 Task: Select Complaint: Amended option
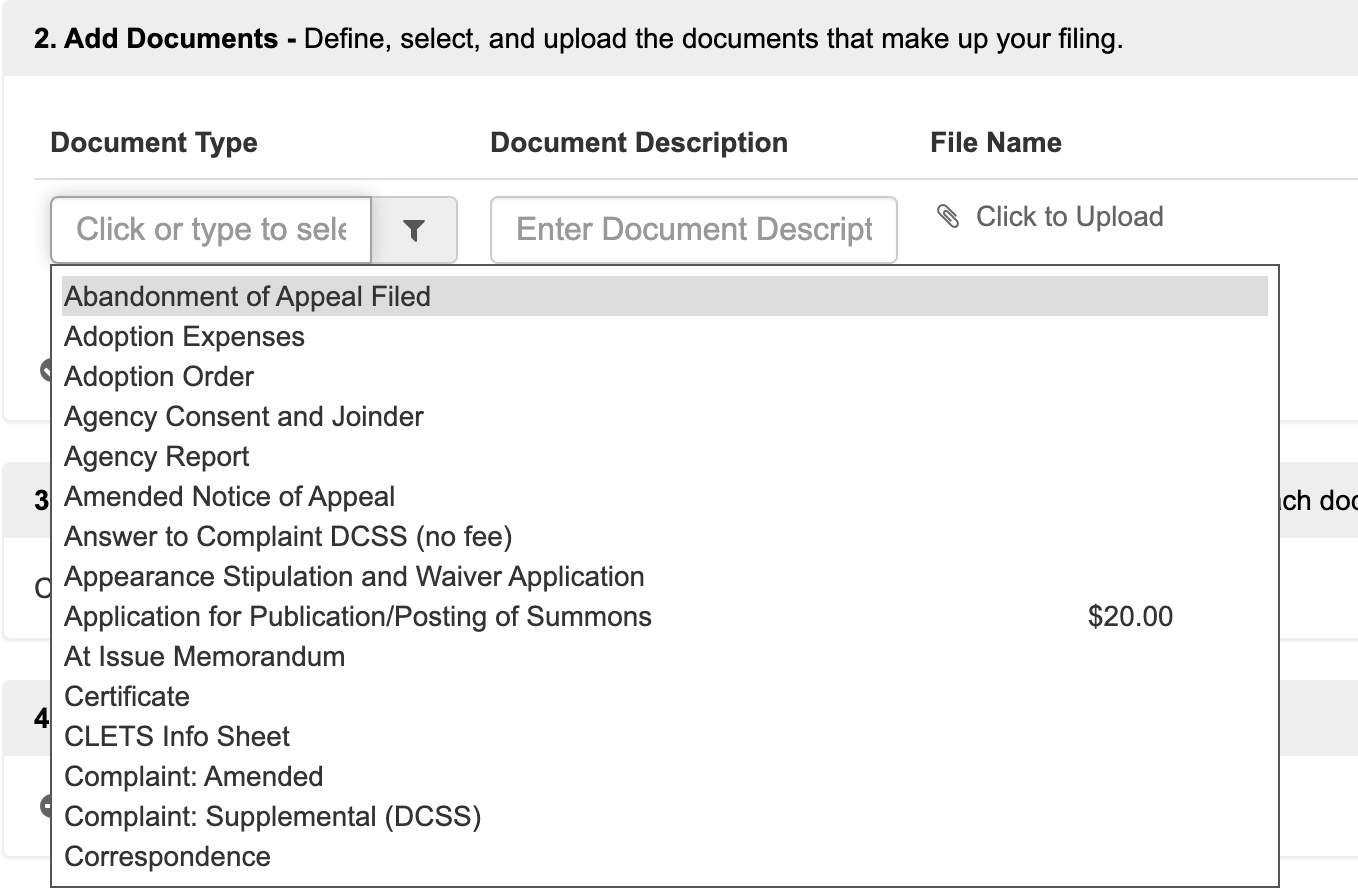click(x=194, y=777)
